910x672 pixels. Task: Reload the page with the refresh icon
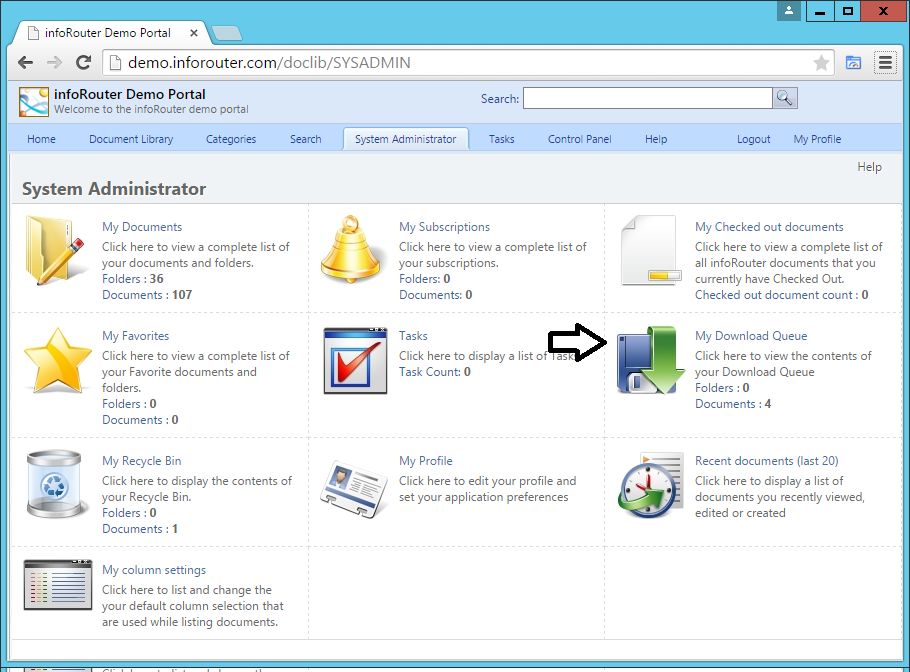(x=84, y=62)
